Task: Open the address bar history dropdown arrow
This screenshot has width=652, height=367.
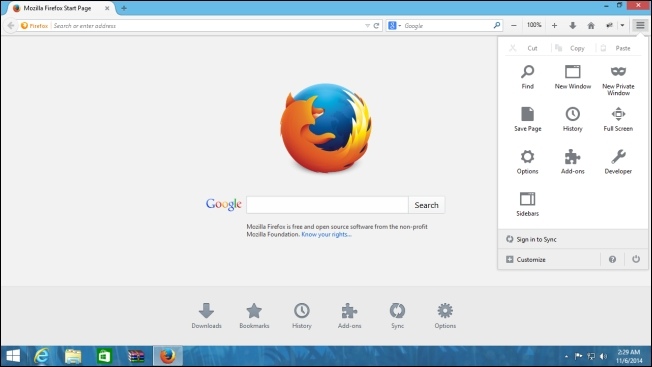Action: pyautogui.click(x=367, y=25)
